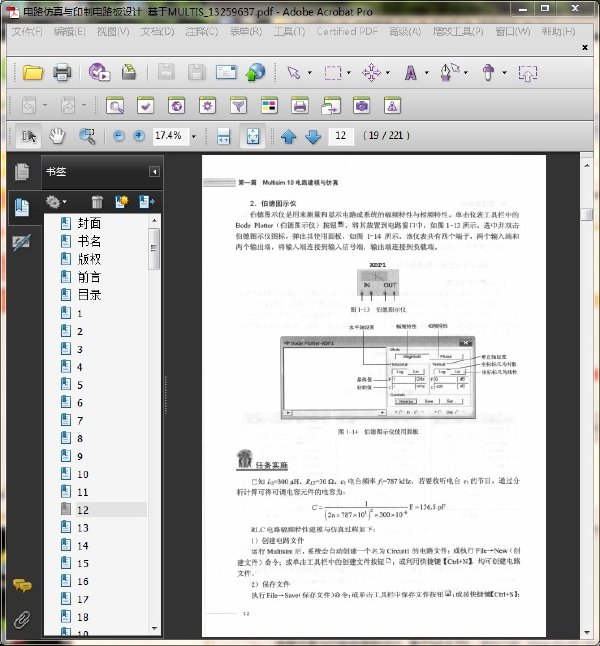Select the pen nib tool
This screenshot has width=600, height=646.
click(449, 73)
